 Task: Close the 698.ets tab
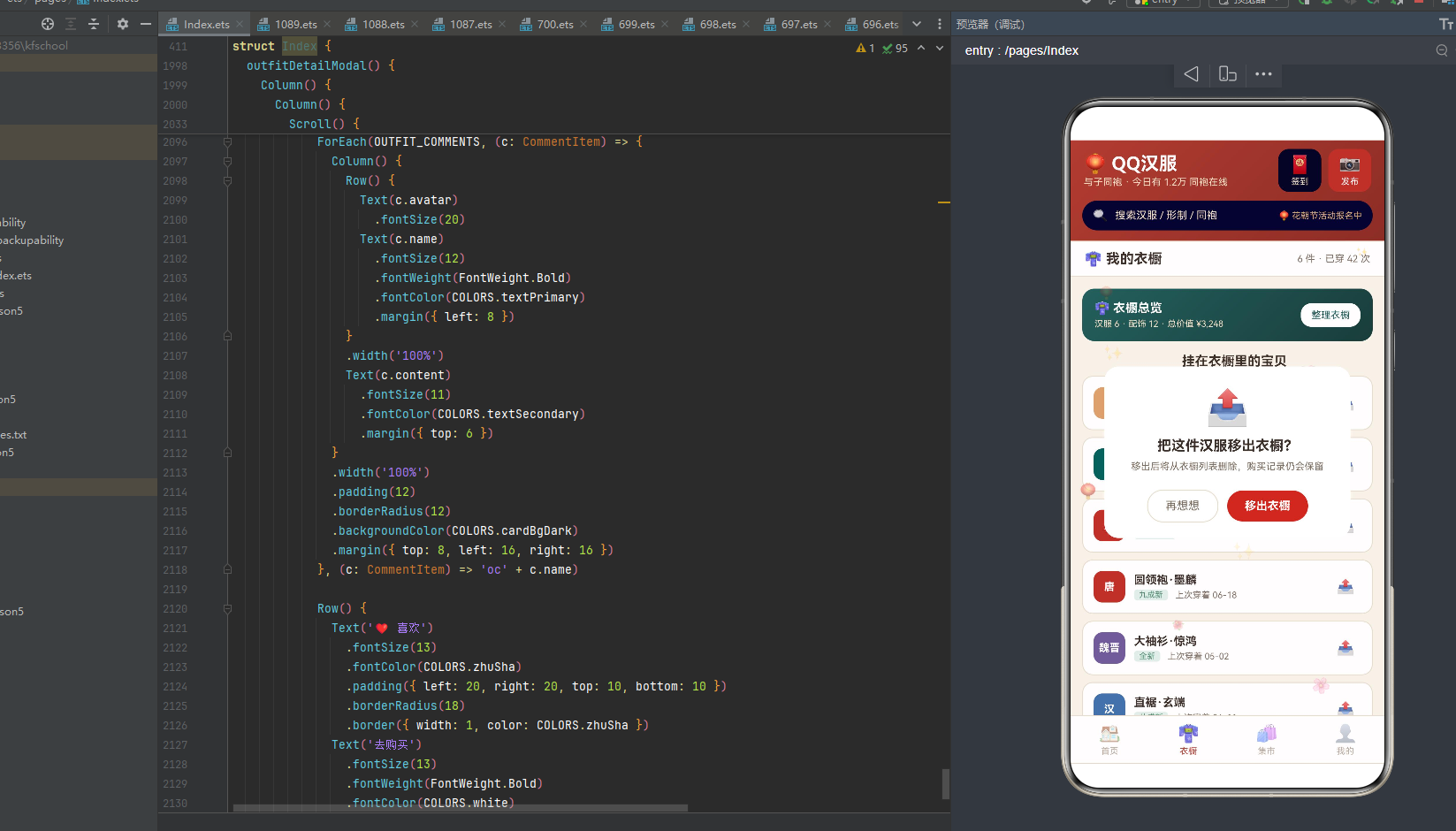tap(746, 25)
